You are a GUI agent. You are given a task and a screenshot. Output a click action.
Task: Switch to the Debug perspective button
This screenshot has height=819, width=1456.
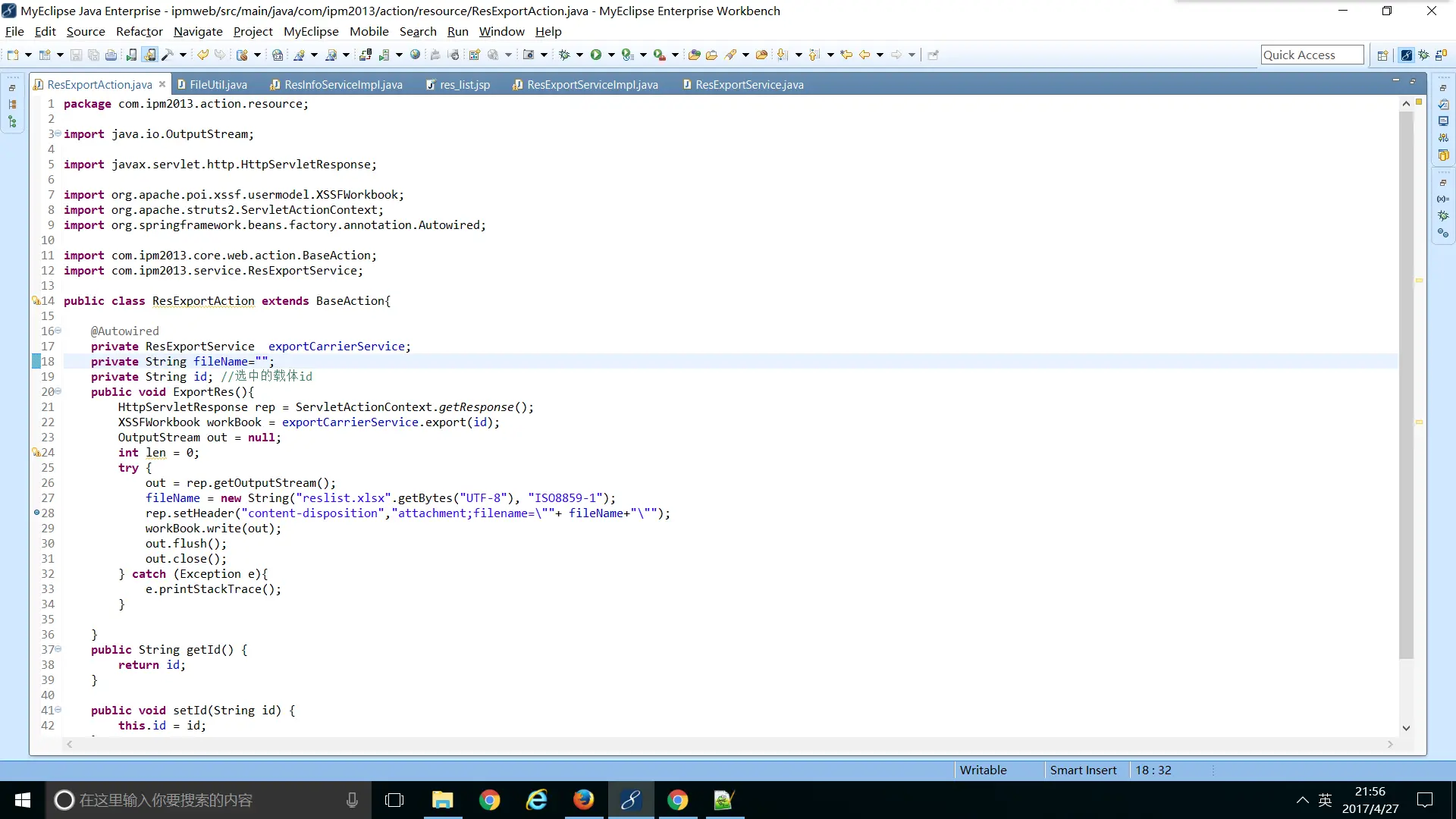[1423, 55]
